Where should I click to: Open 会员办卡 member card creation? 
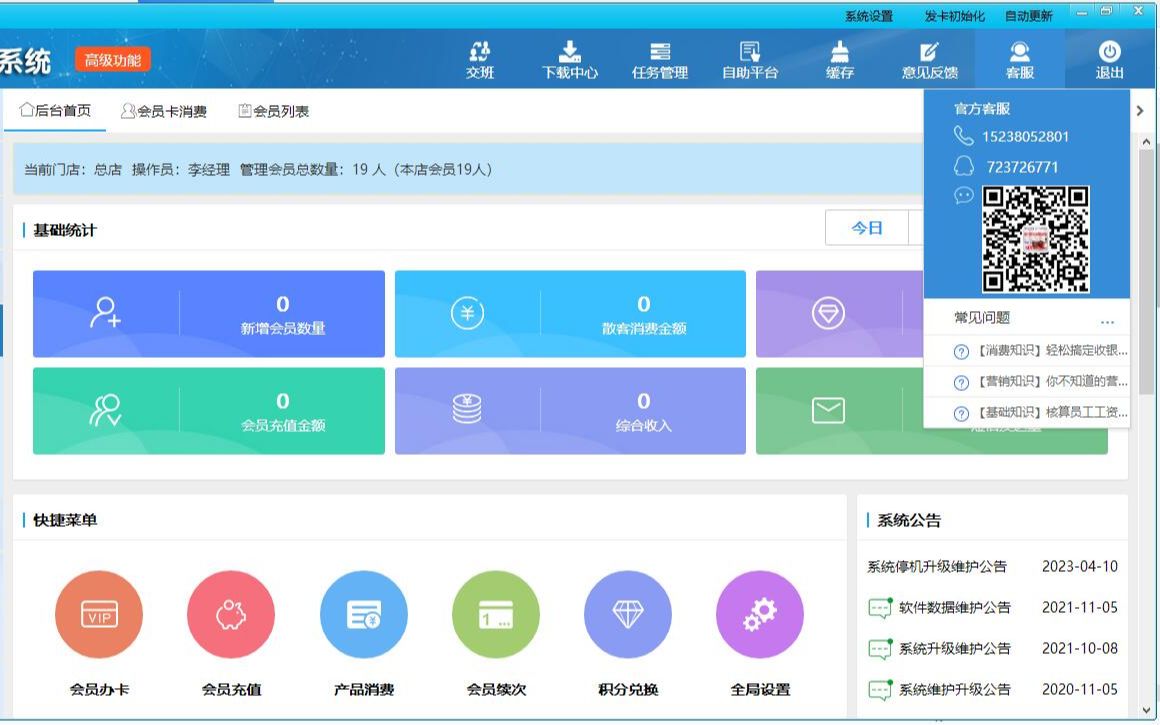(98, 615)
